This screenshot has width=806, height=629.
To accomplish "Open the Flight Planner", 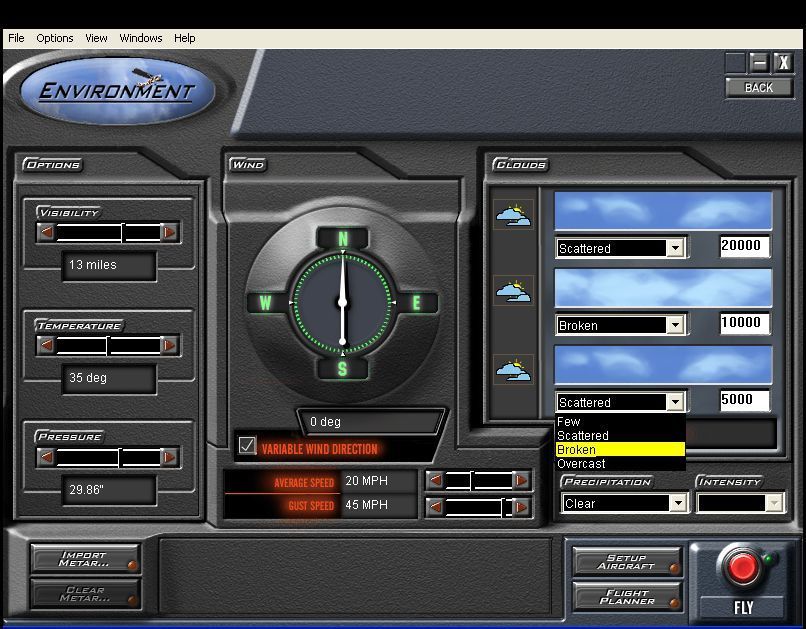I will [627, 597].
